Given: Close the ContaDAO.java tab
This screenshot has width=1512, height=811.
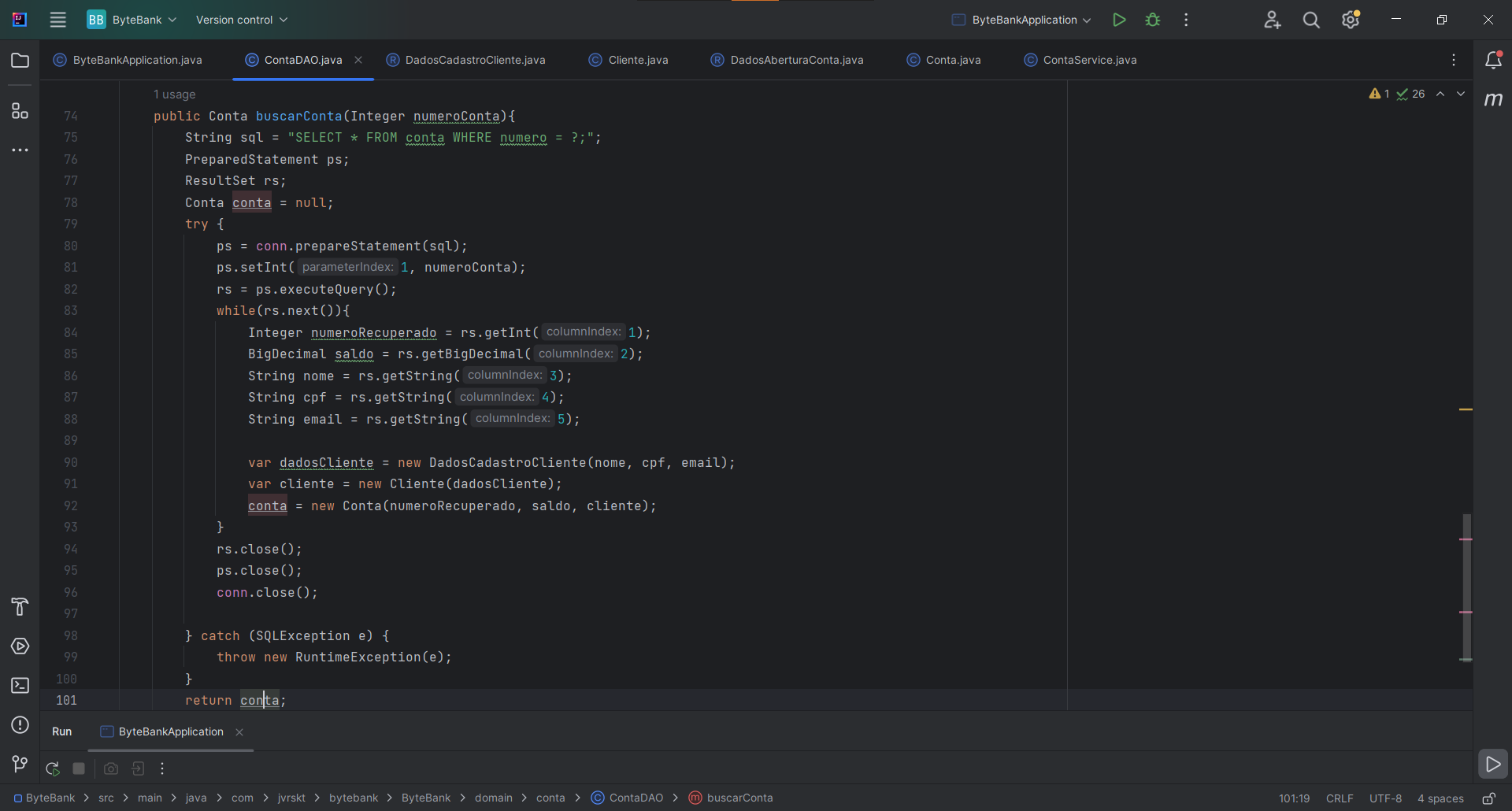Looking at the screenshot, I should [358, 60].
